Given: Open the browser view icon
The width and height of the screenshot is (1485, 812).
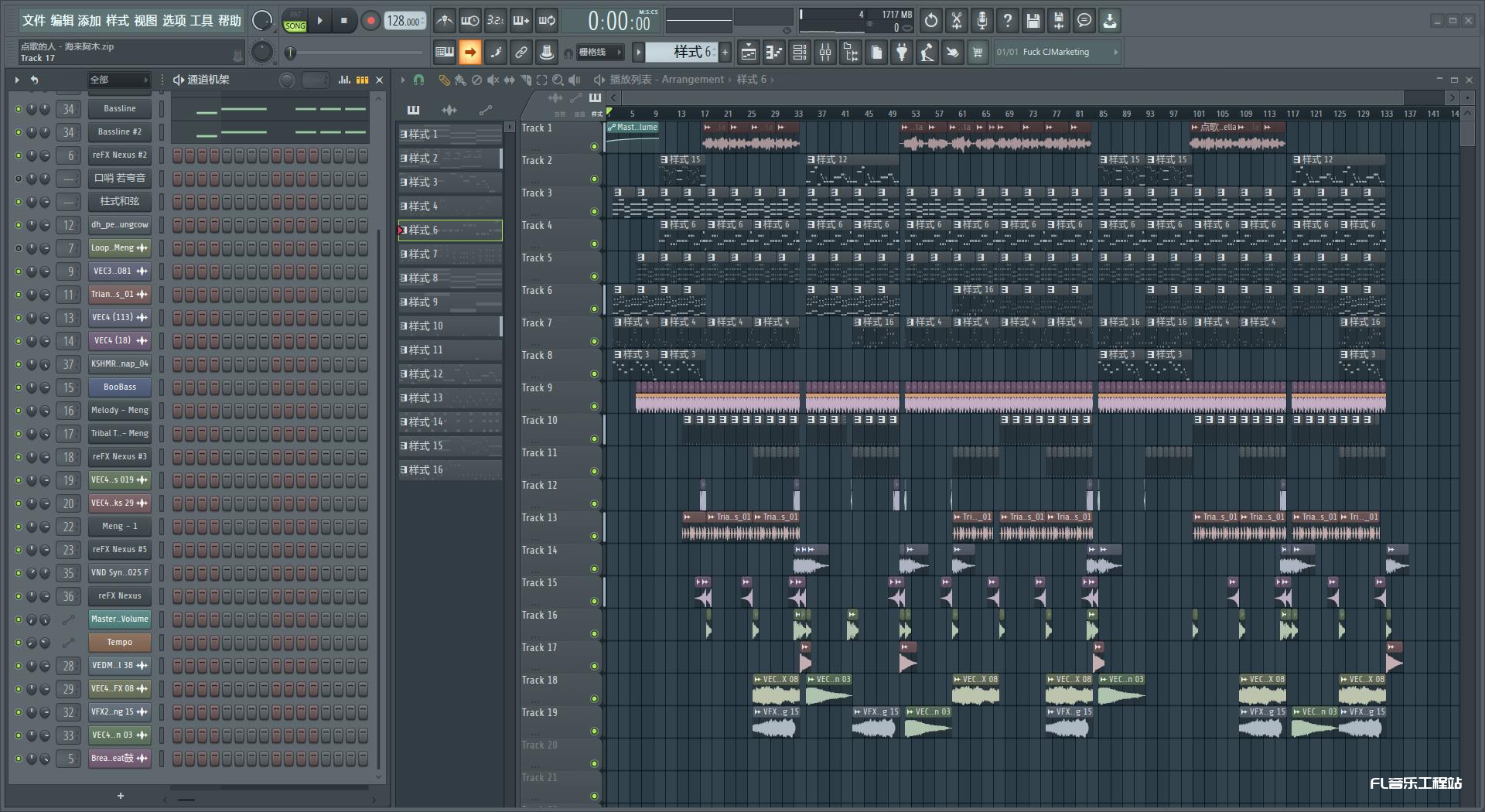Looking at the screenshot, I should (x=851, y=53).
